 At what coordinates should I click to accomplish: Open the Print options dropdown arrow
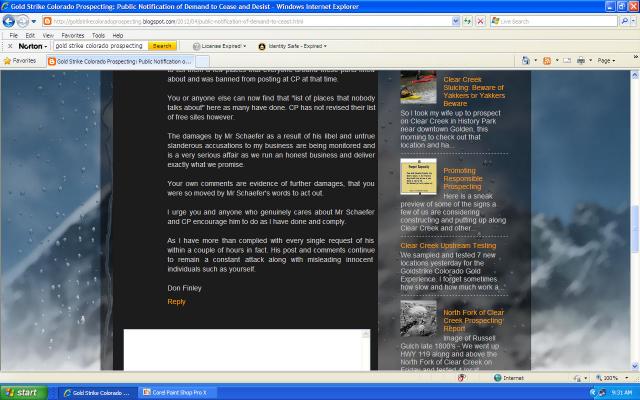tap(590, 61)
